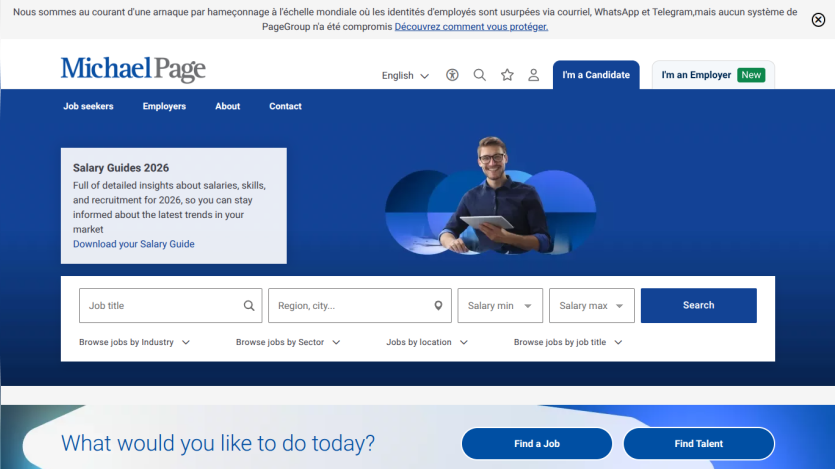Click the Find a Job button
The image size is (835, 469).
(537, 443)
